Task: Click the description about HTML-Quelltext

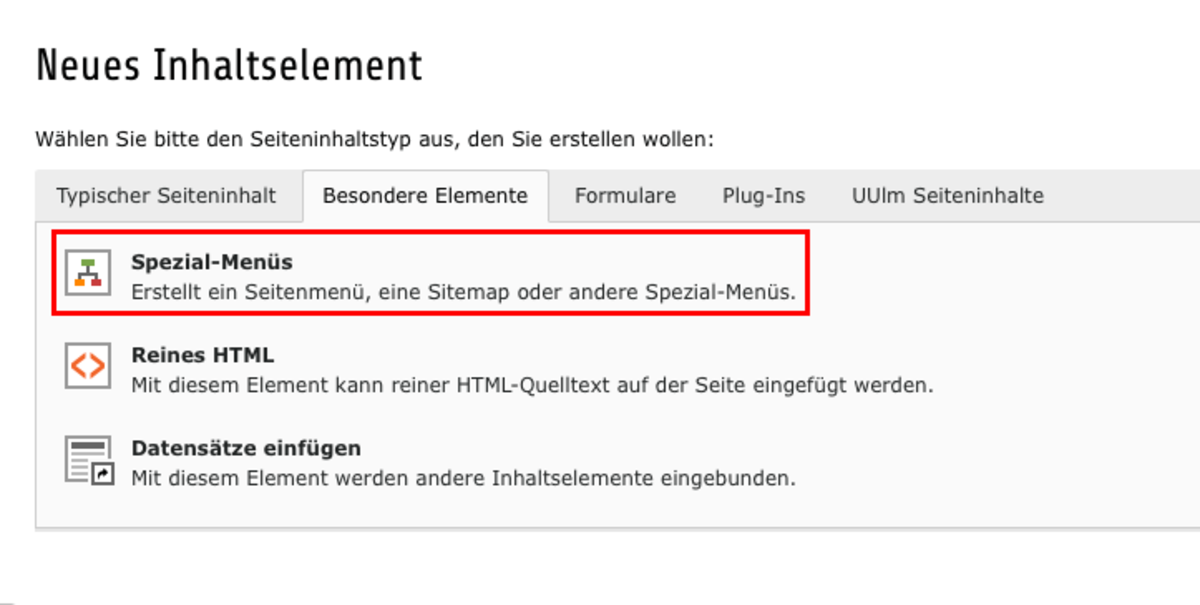Action: [x=532, y=385]
